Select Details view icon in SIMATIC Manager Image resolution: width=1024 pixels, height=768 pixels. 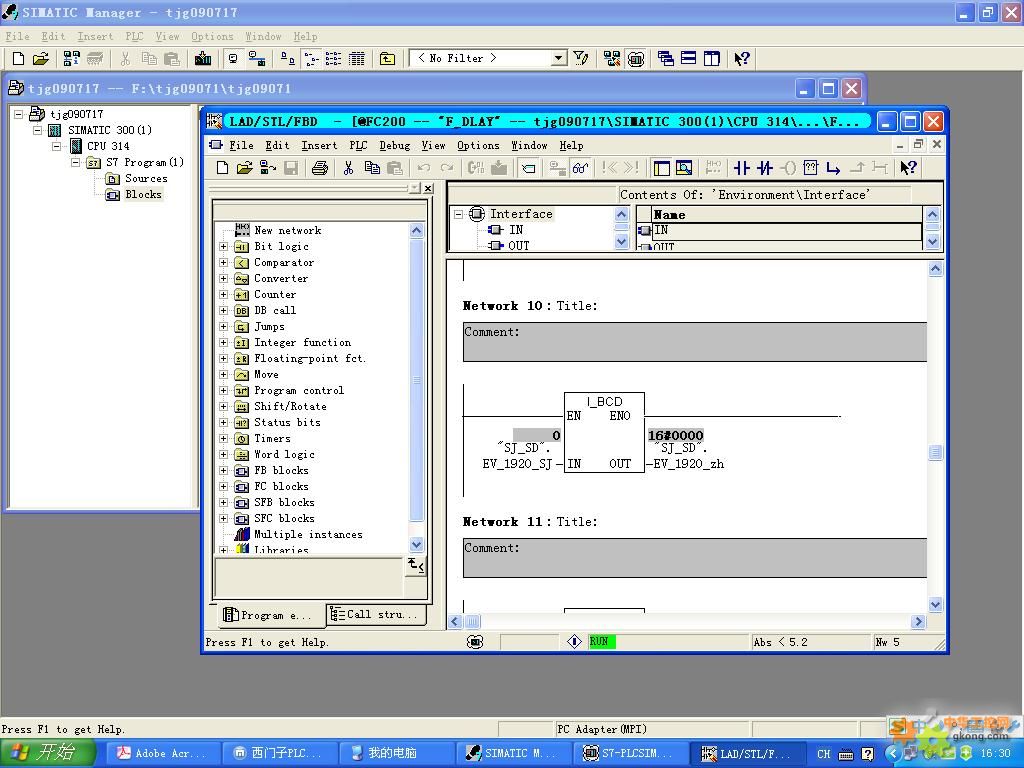click(357, 58)
